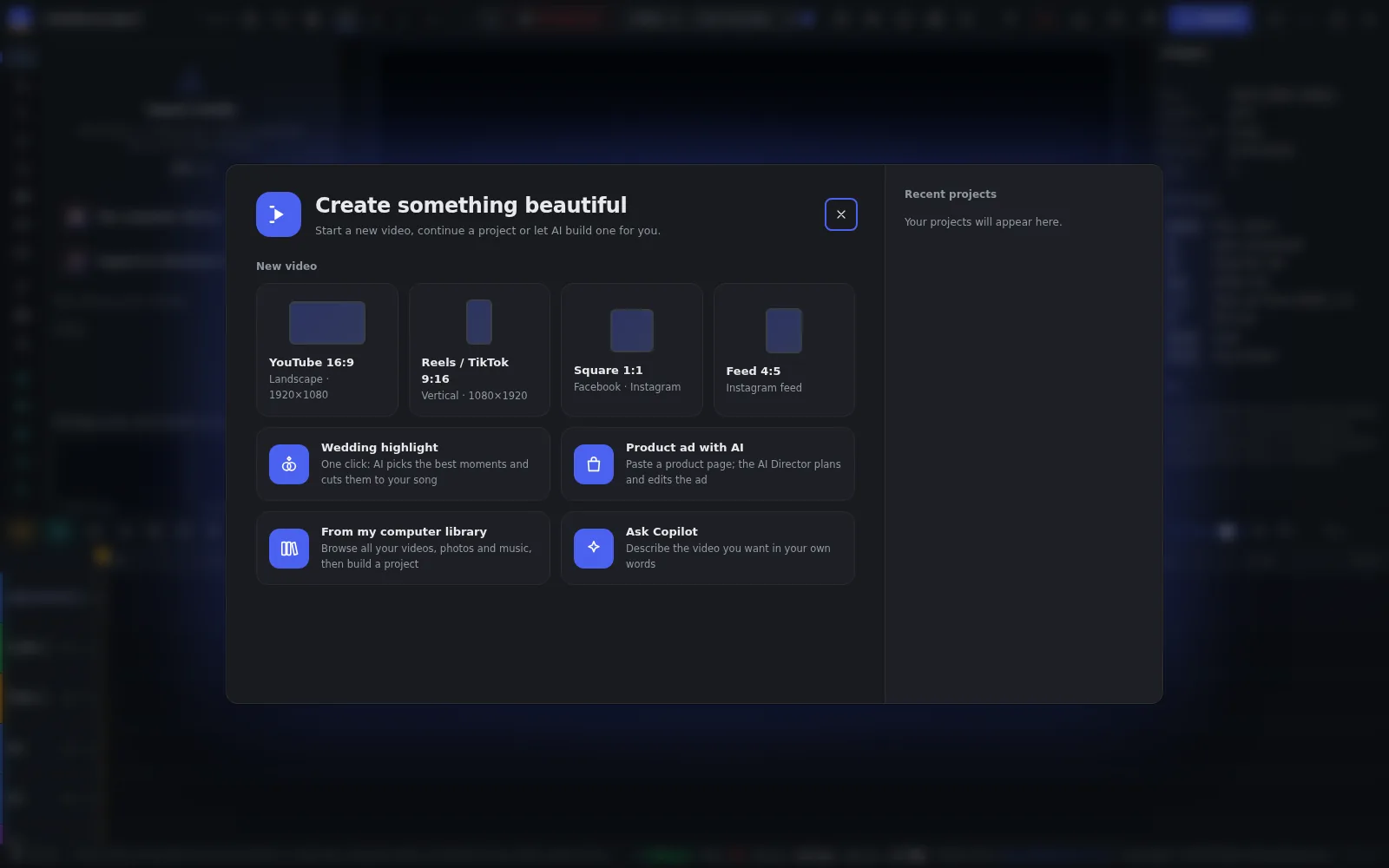The image size is (1389, 868).
Task: Select the Reels / TikTok 9:16 preset
Action: (479, 350)
